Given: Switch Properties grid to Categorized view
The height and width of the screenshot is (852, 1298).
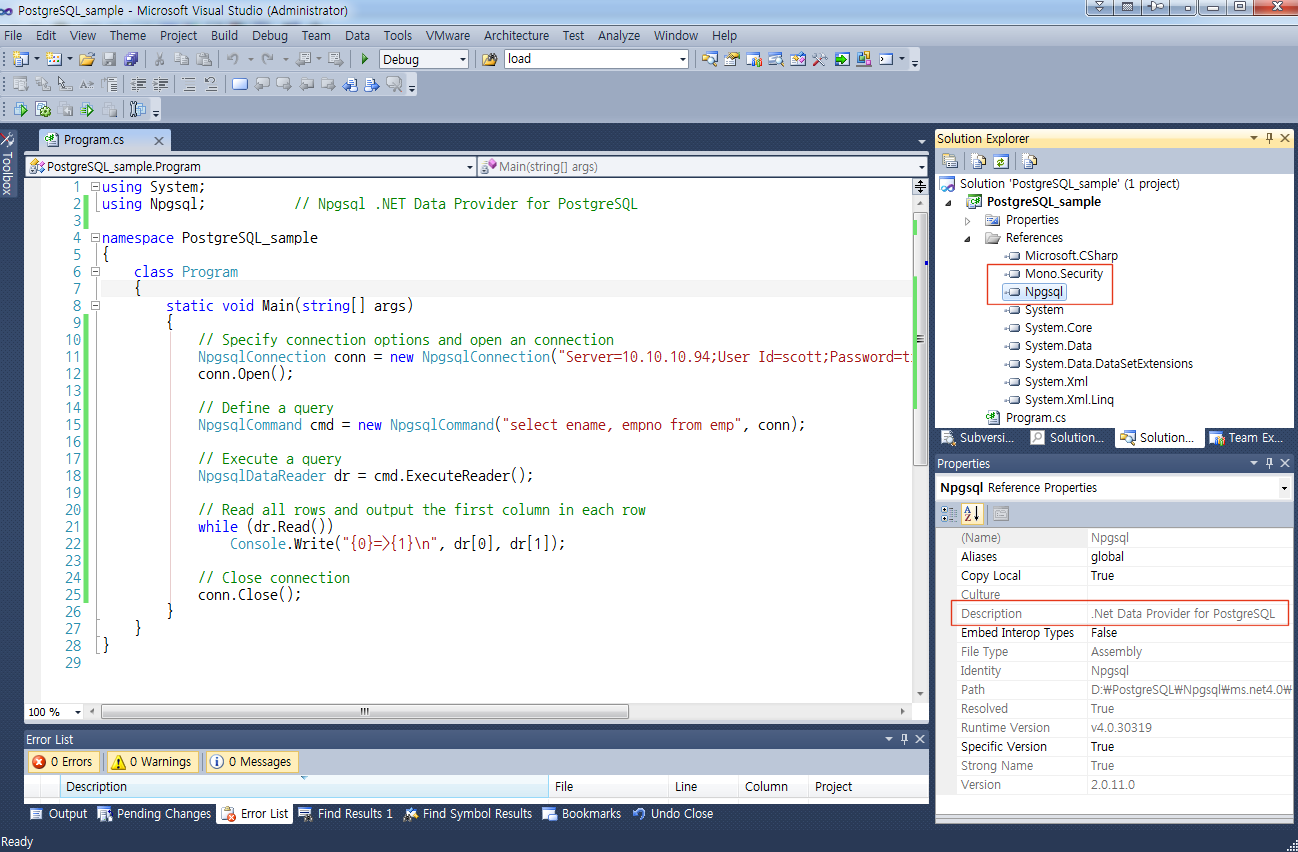Looking at the screenshot, I should [949, 514].
